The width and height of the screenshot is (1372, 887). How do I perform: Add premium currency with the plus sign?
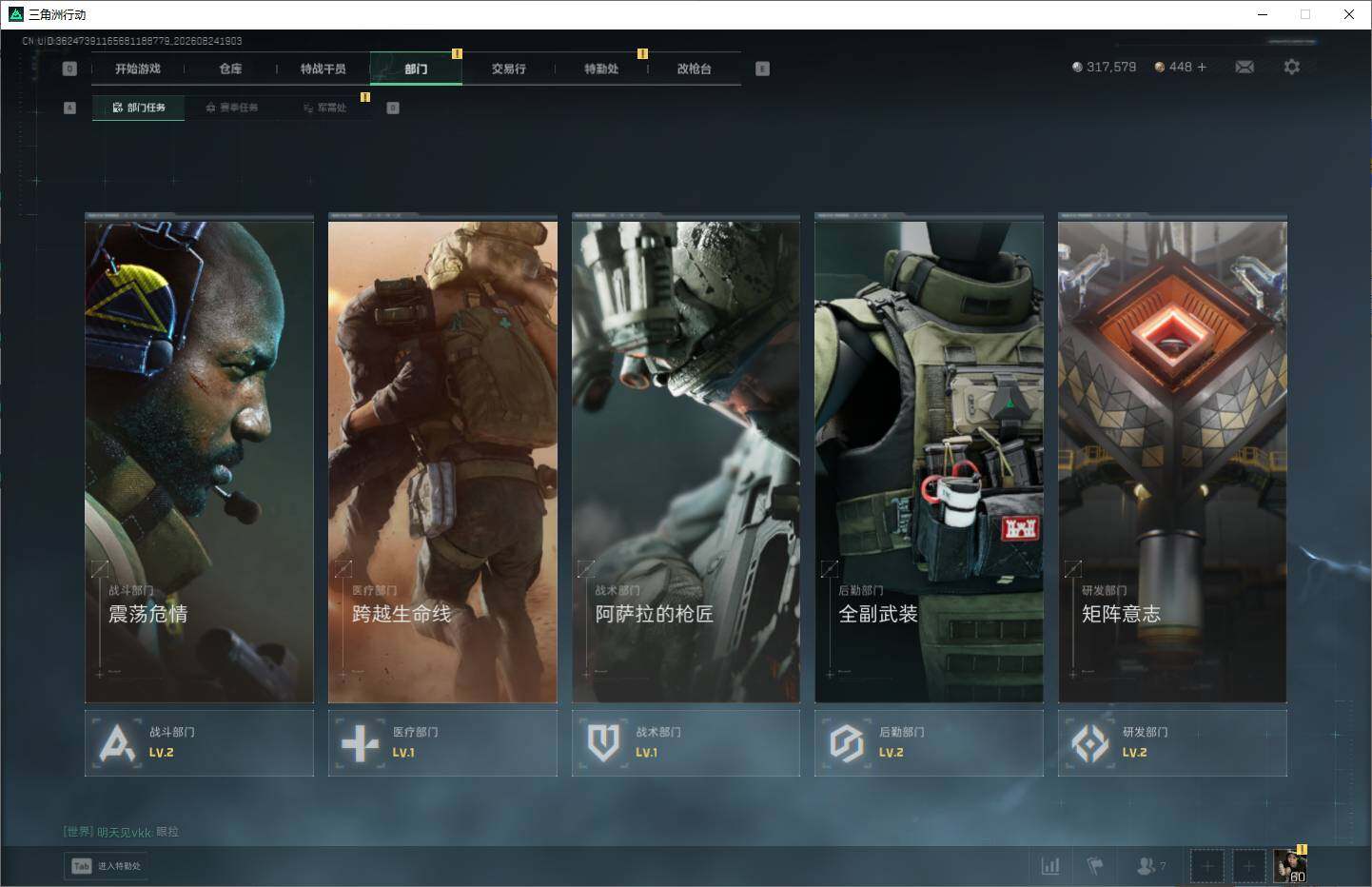(1202, 67)
